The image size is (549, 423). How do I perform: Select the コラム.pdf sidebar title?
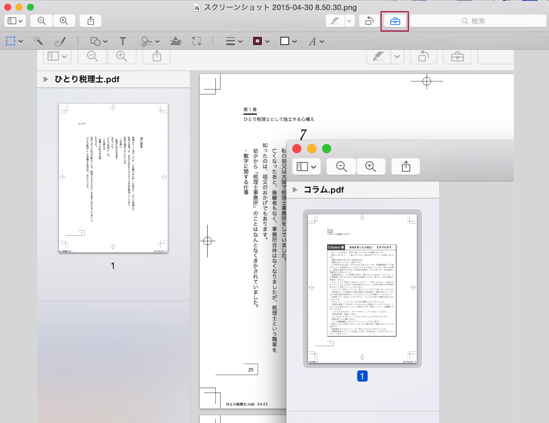[x=324, y=189]
